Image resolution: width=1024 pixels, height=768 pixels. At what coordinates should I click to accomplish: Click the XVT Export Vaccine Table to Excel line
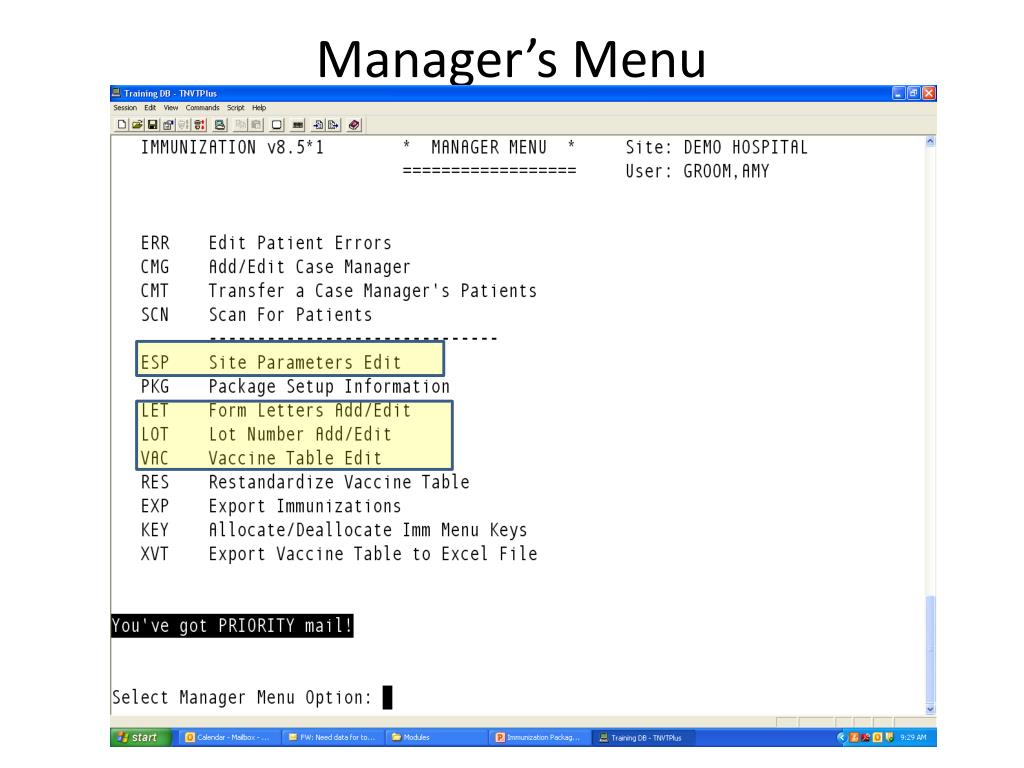pos(338,554)
